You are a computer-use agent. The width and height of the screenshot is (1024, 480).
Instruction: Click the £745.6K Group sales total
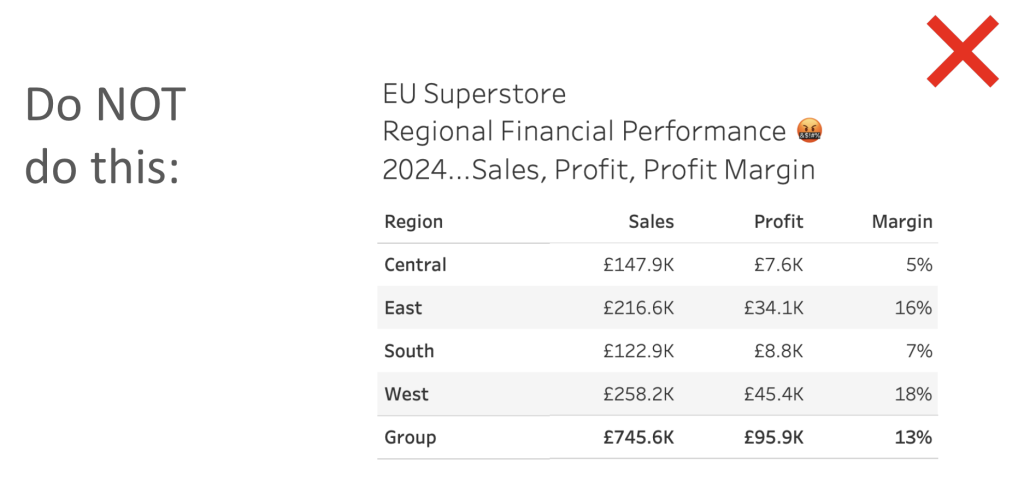coord(638,437)
